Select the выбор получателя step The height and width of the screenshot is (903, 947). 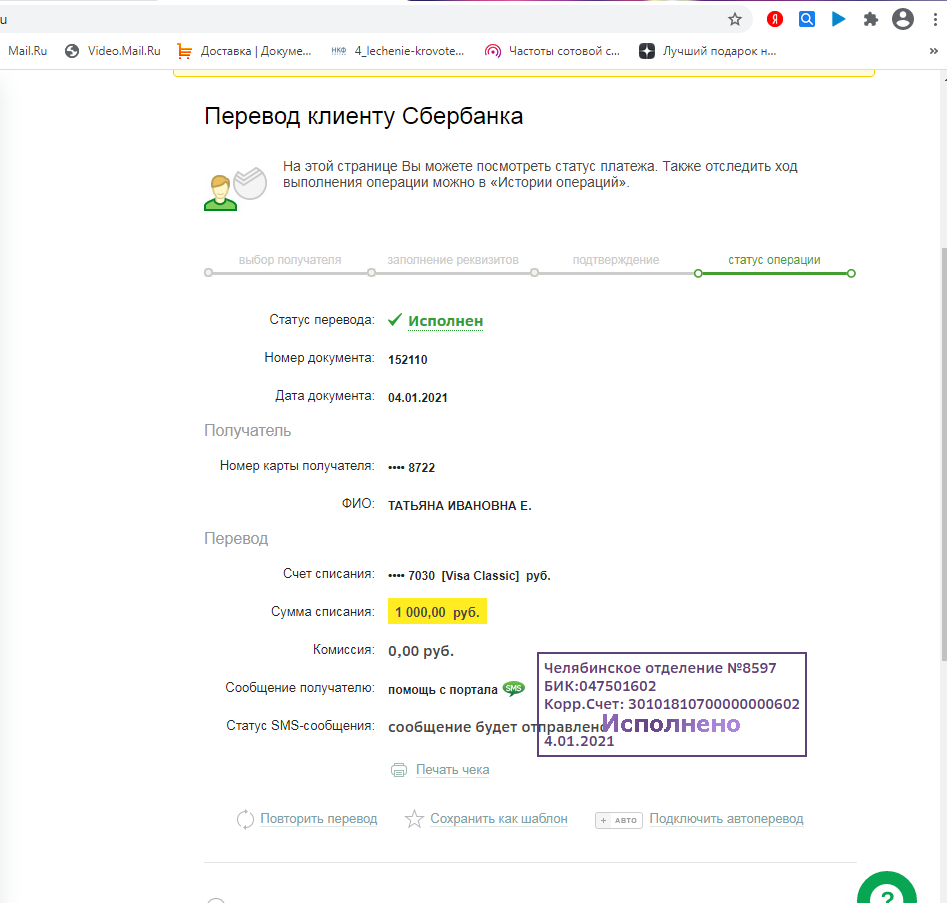pos(290,260)
